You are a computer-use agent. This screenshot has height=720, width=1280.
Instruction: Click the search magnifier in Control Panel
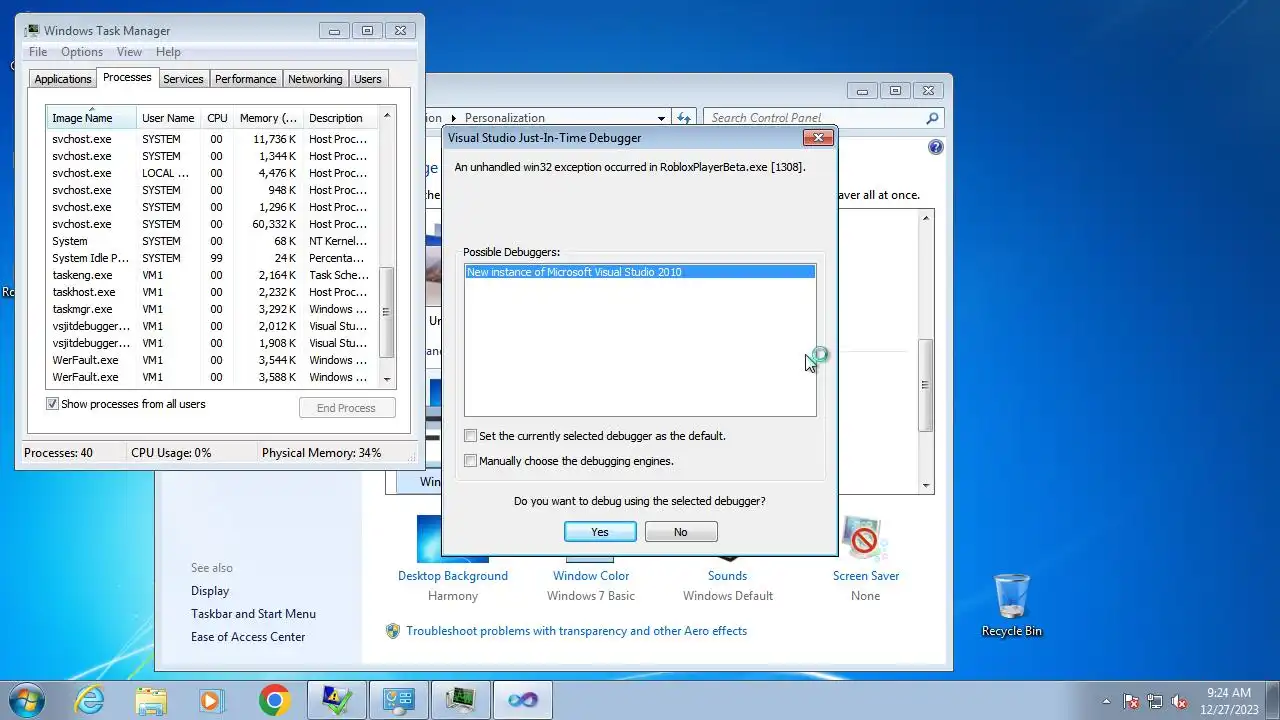click(932, 118)
